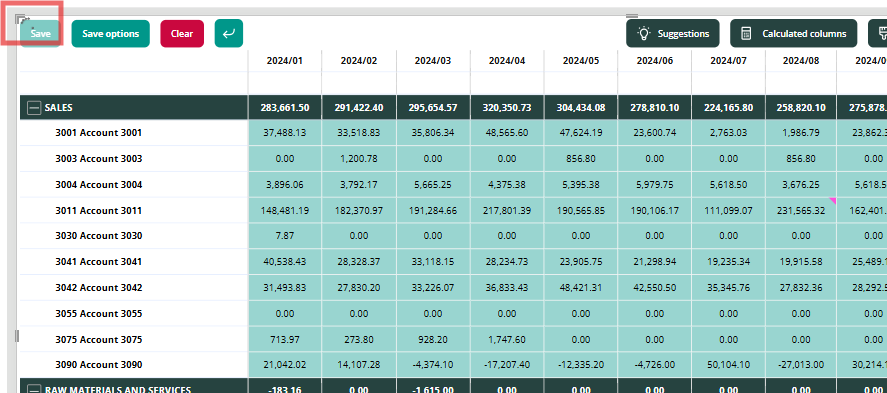Open the Save options menu
The height and width of the screenshot is (393, 887).
pos(110,33)
